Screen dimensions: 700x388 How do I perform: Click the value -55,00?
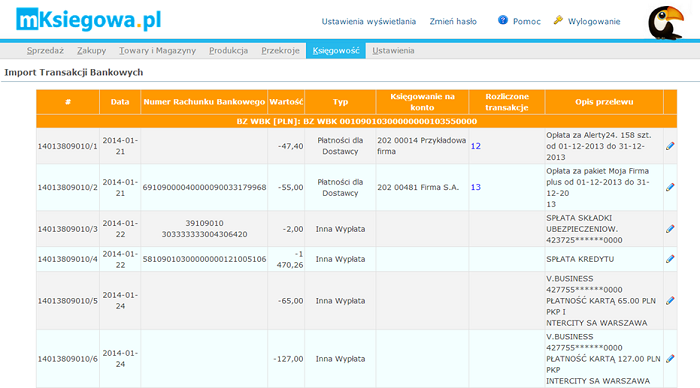click(290, 187)
